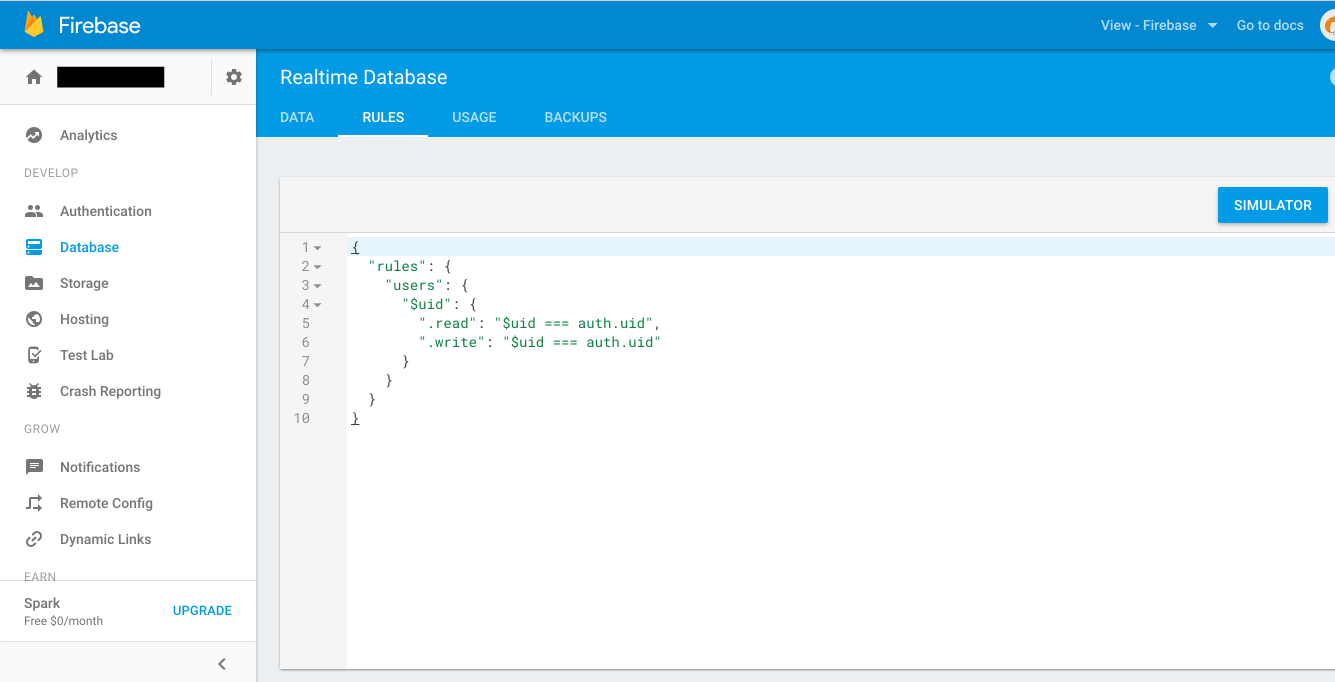Collapse the sidebar with the chevron
The width and height of the screenshot is (1335, 682).
222,664
